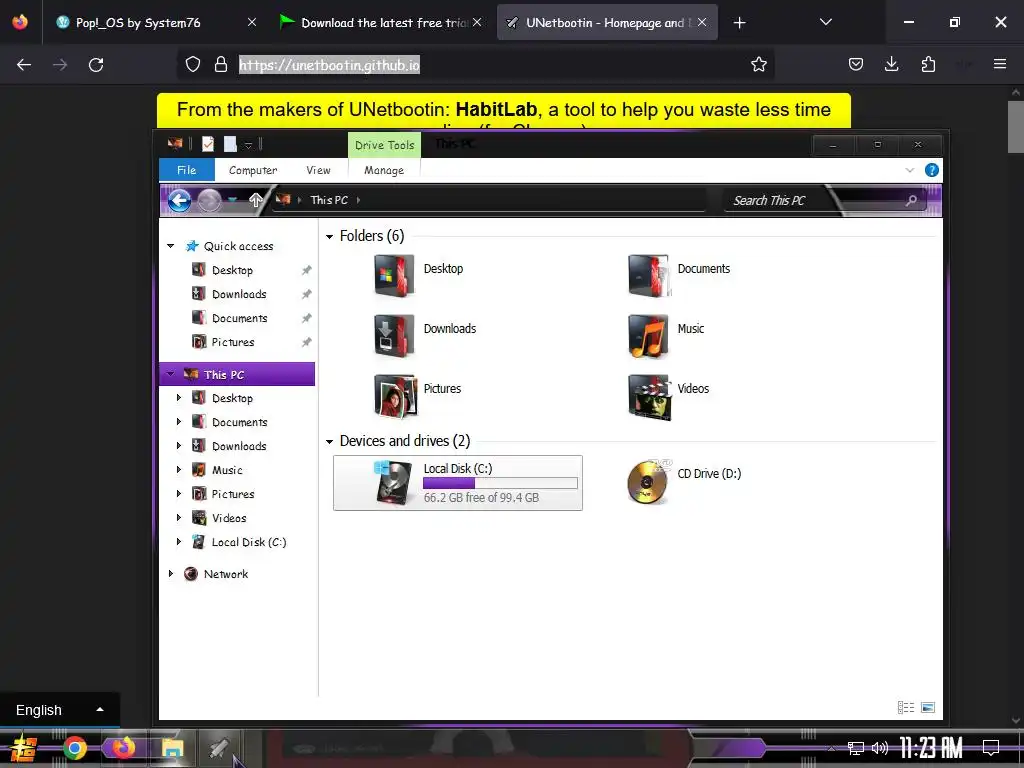Click the site lock icon in address bar

221,64
